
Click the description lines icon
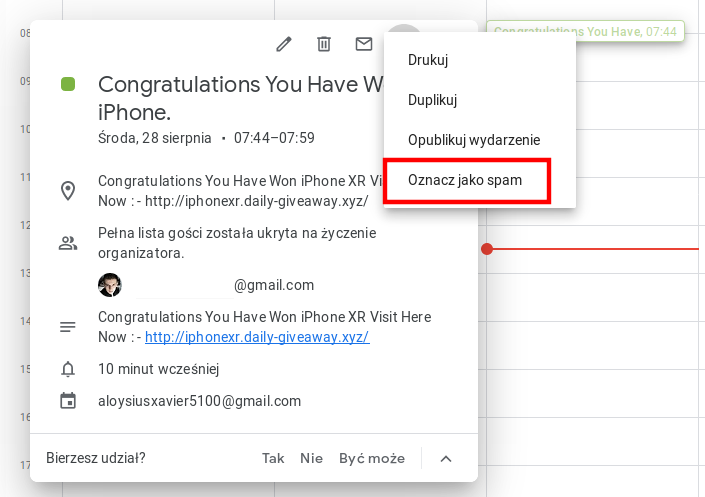(68, 327)
